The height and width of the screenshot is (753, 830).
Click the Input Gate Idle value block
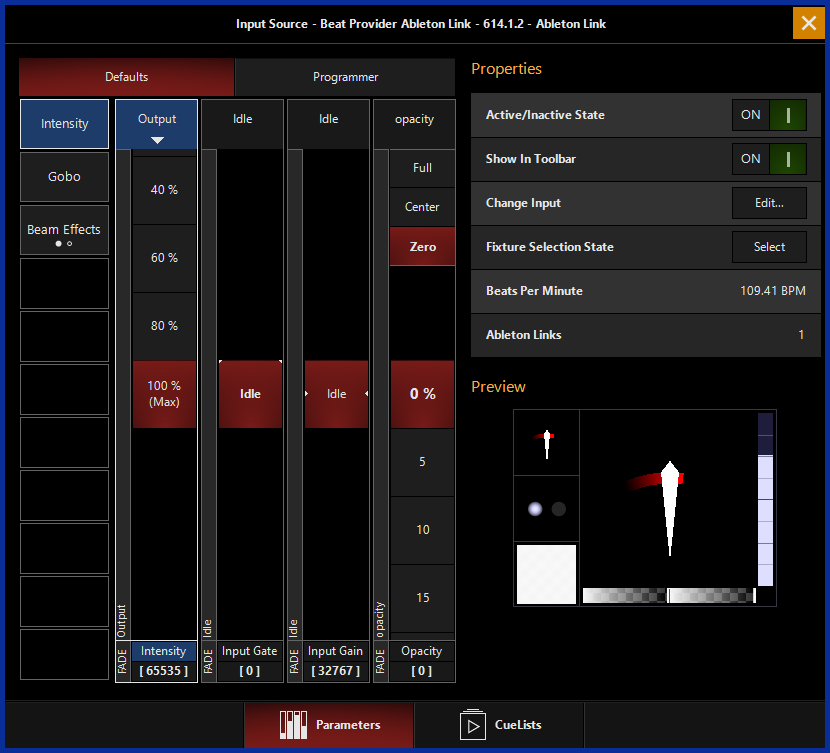tap(250, 394)
